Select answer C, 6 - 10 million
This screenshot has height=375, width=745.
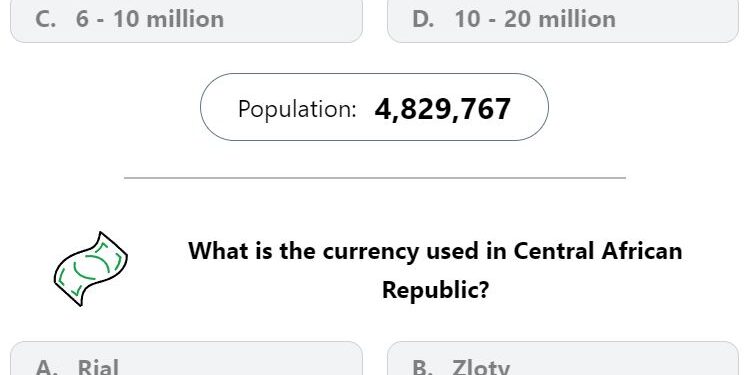(x=186, y=20)
